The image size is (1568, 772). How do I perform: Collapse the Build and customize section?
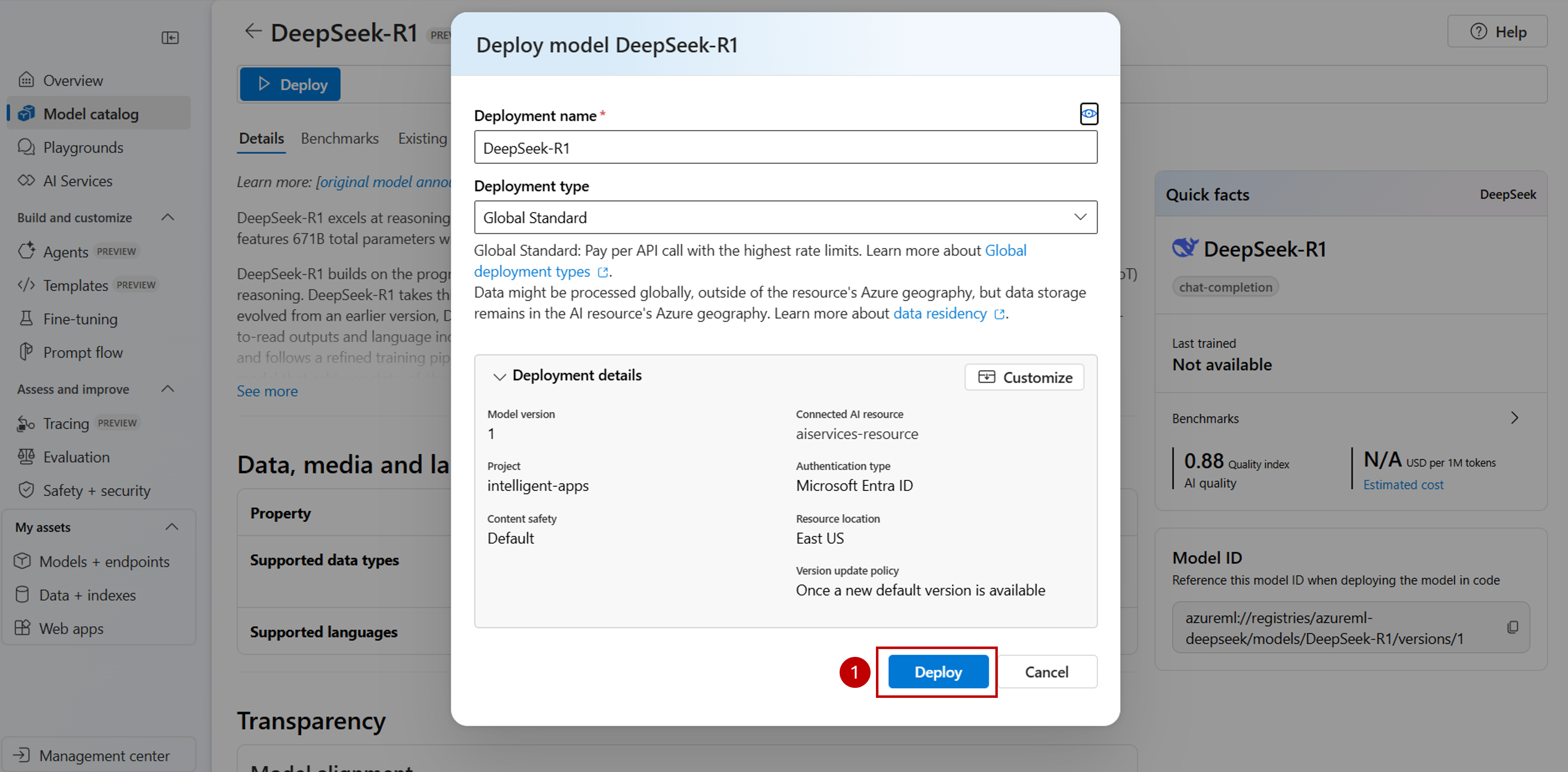click(168, 217)
